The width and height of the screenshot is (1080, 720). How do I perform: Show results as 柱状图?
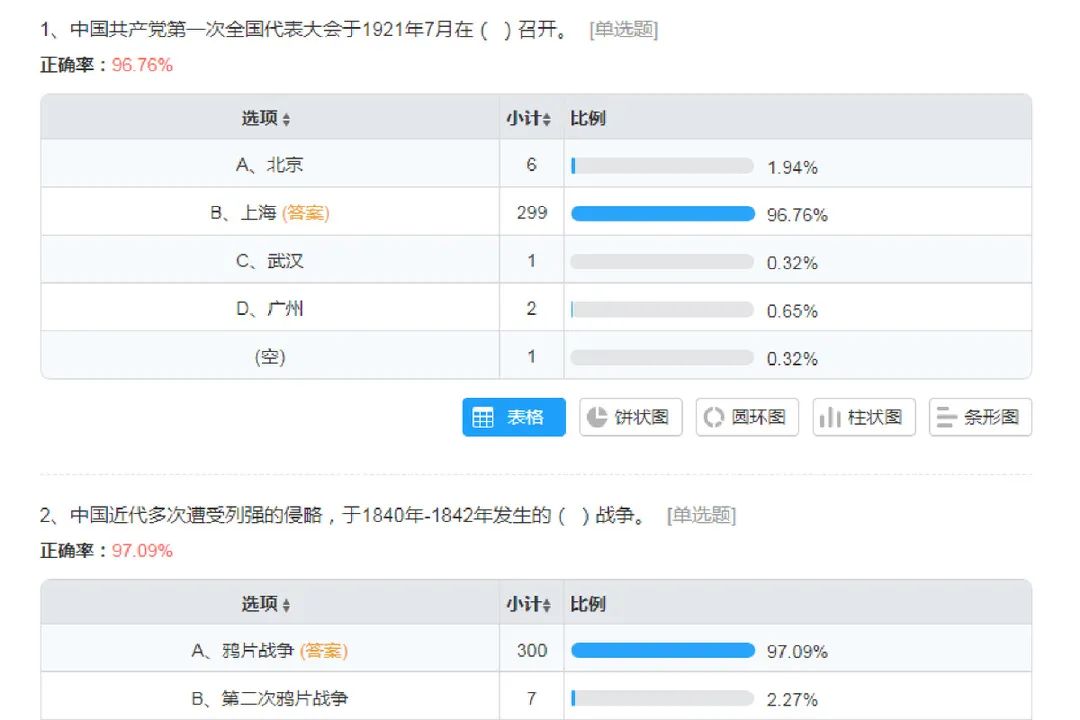click(x=864, y=418)
